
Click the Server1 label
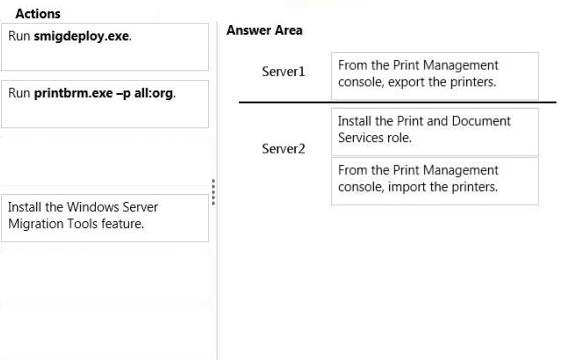[x=283, y=71]
